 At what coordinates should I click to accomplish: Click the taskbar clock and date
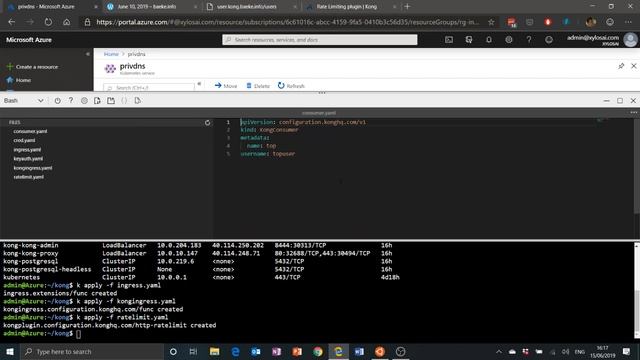click(602, 351)
